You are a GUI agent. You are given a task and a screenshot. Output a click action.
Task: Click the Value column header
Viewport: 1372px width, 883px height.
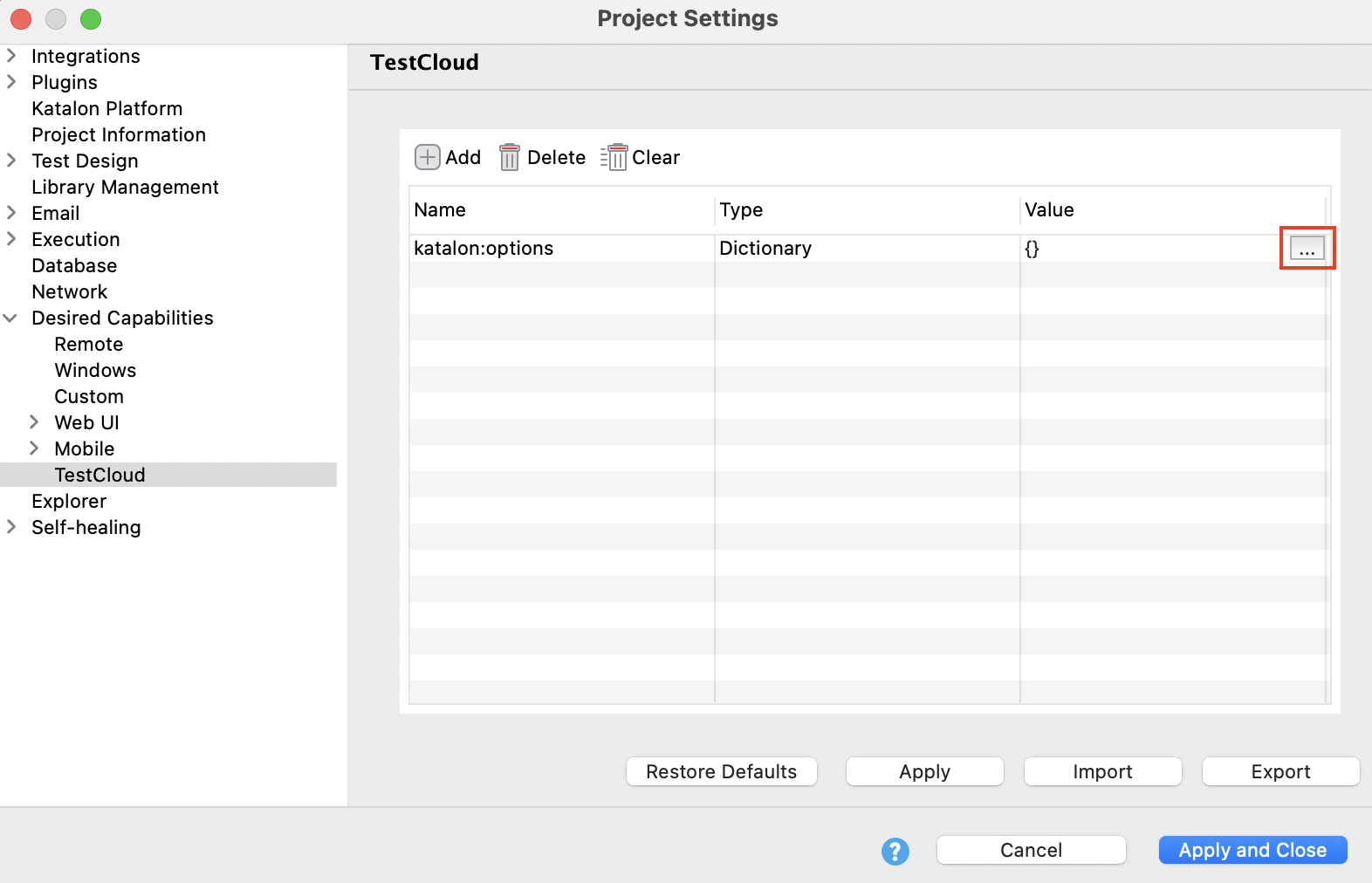tap(1049, 210)
